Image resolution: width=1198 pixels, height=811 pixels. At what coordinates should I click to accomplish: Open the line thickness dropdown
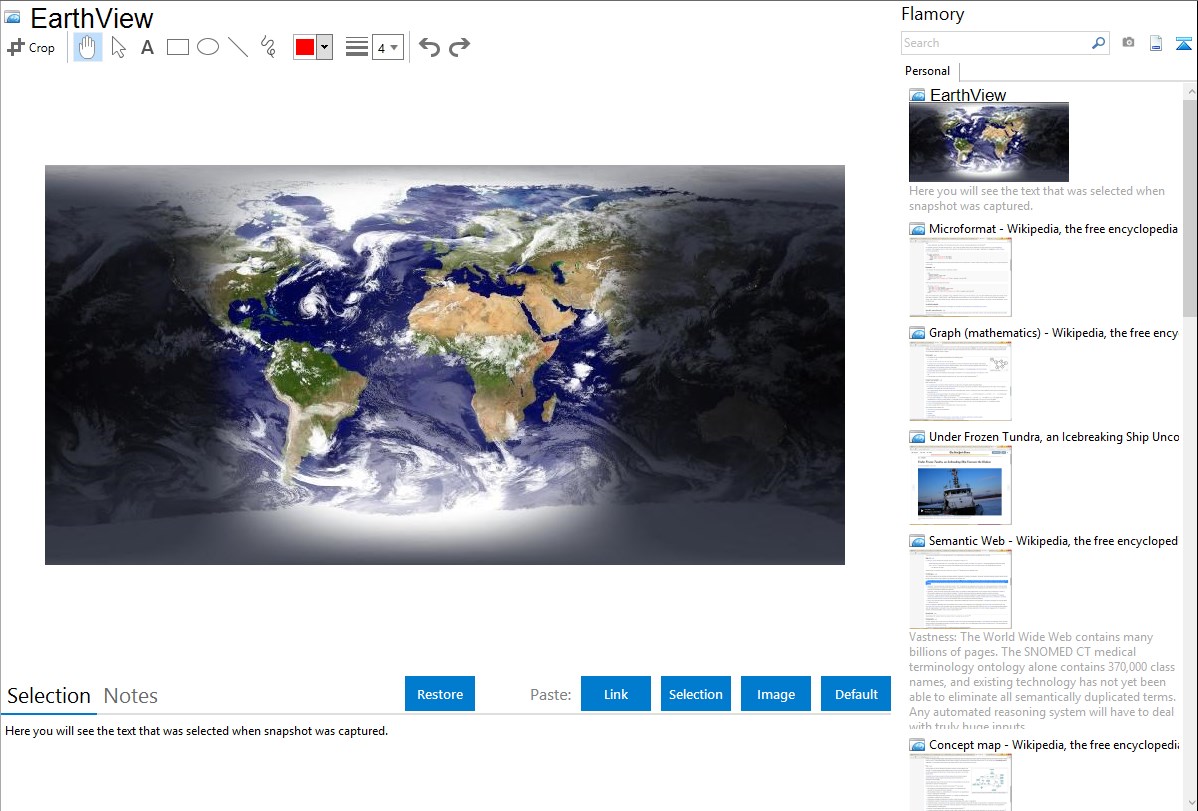coord(387,47)
